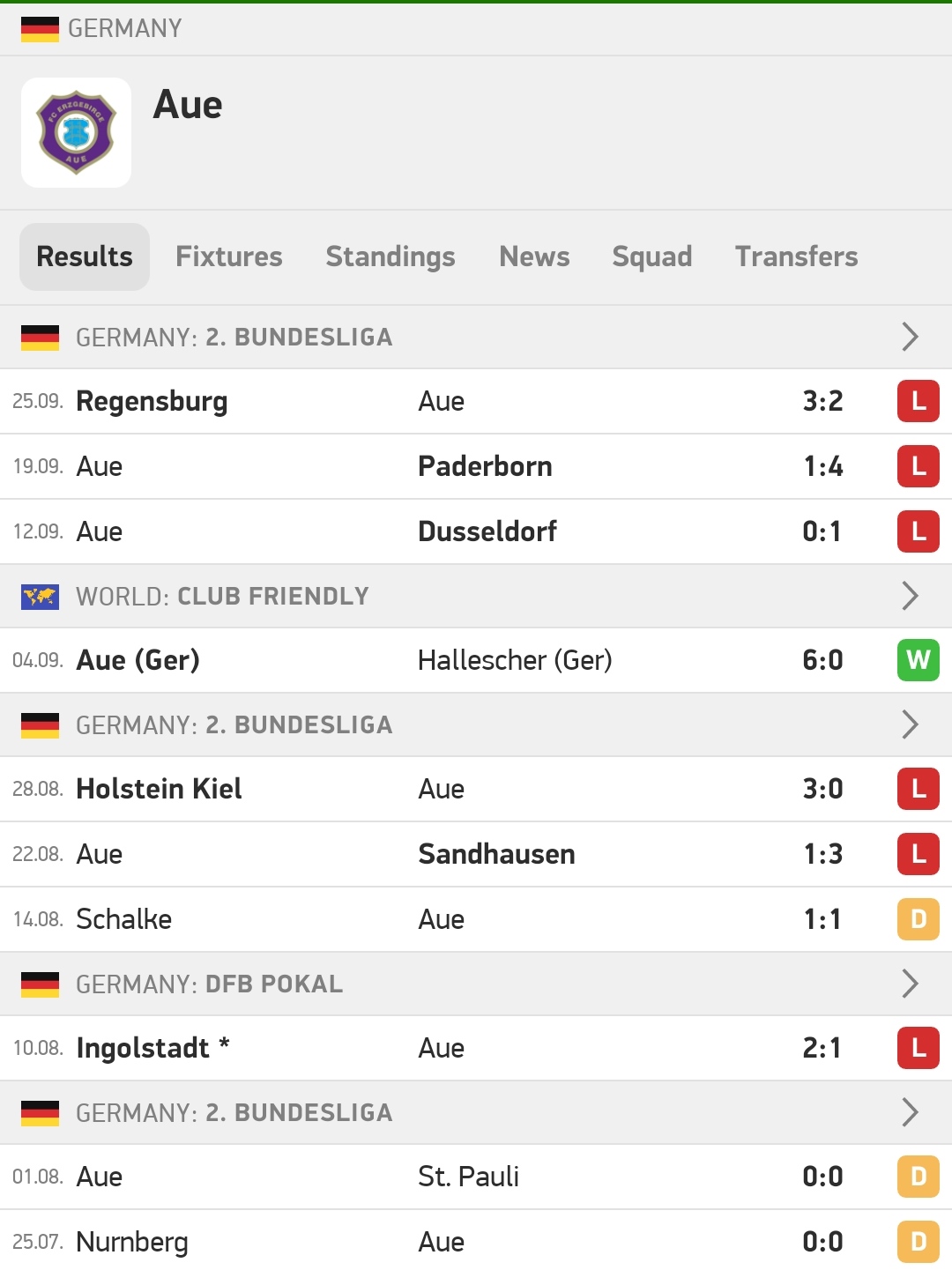Expand the first 2. Bundesliga section arrow
The height and width of the screenshot is (1270, 952).
(x=911, y=337)
